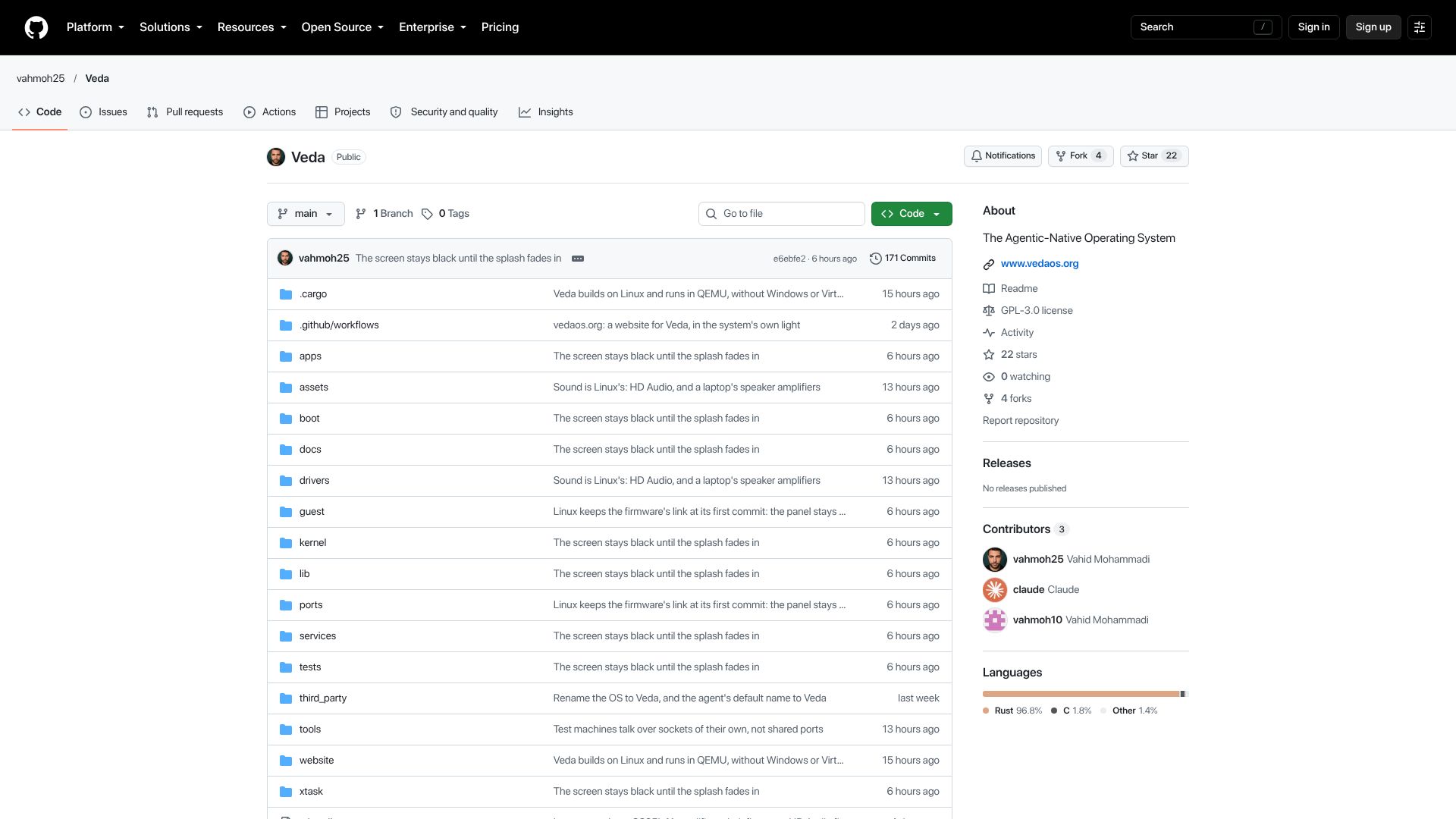
Task: Click the 0 Tags link
Action: 445,214
